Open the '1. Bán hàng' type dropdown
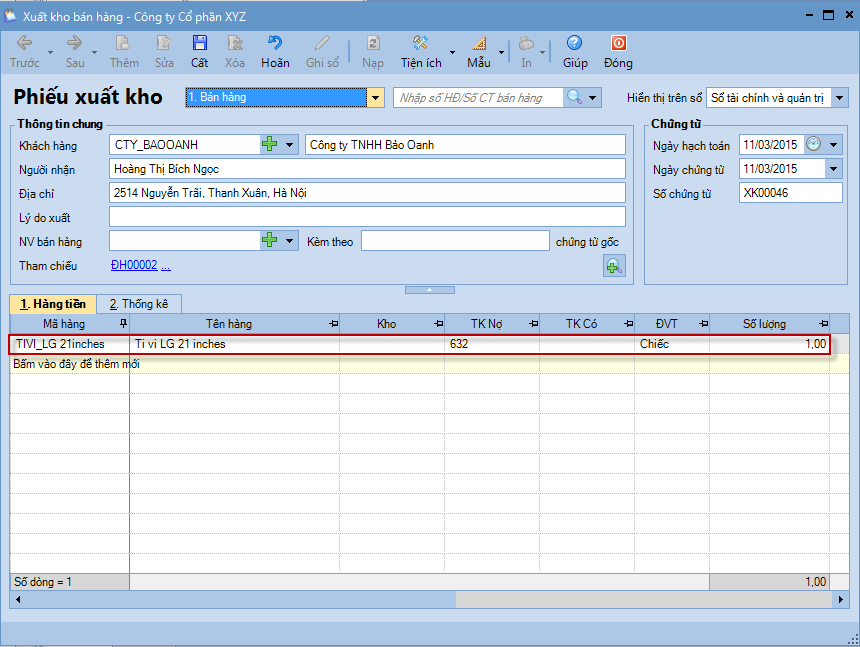Viewport: 860px width, 647px height. [x=376, y=97]
